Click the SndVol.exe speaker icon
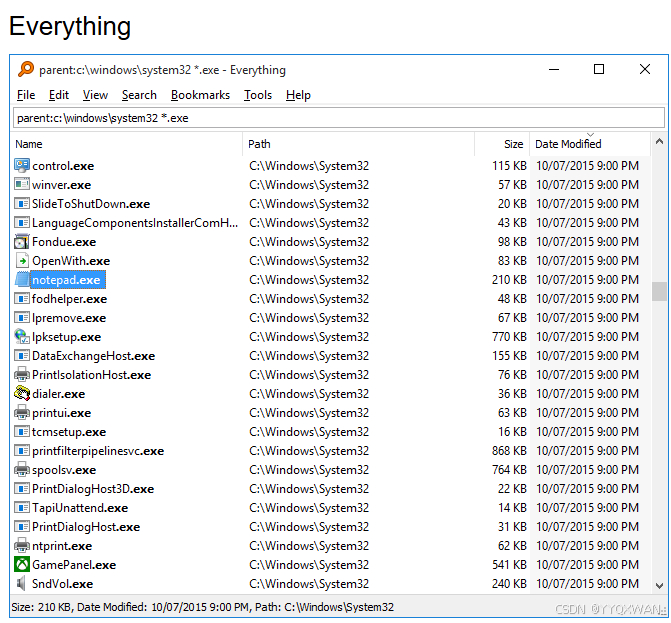 point(22,583)
